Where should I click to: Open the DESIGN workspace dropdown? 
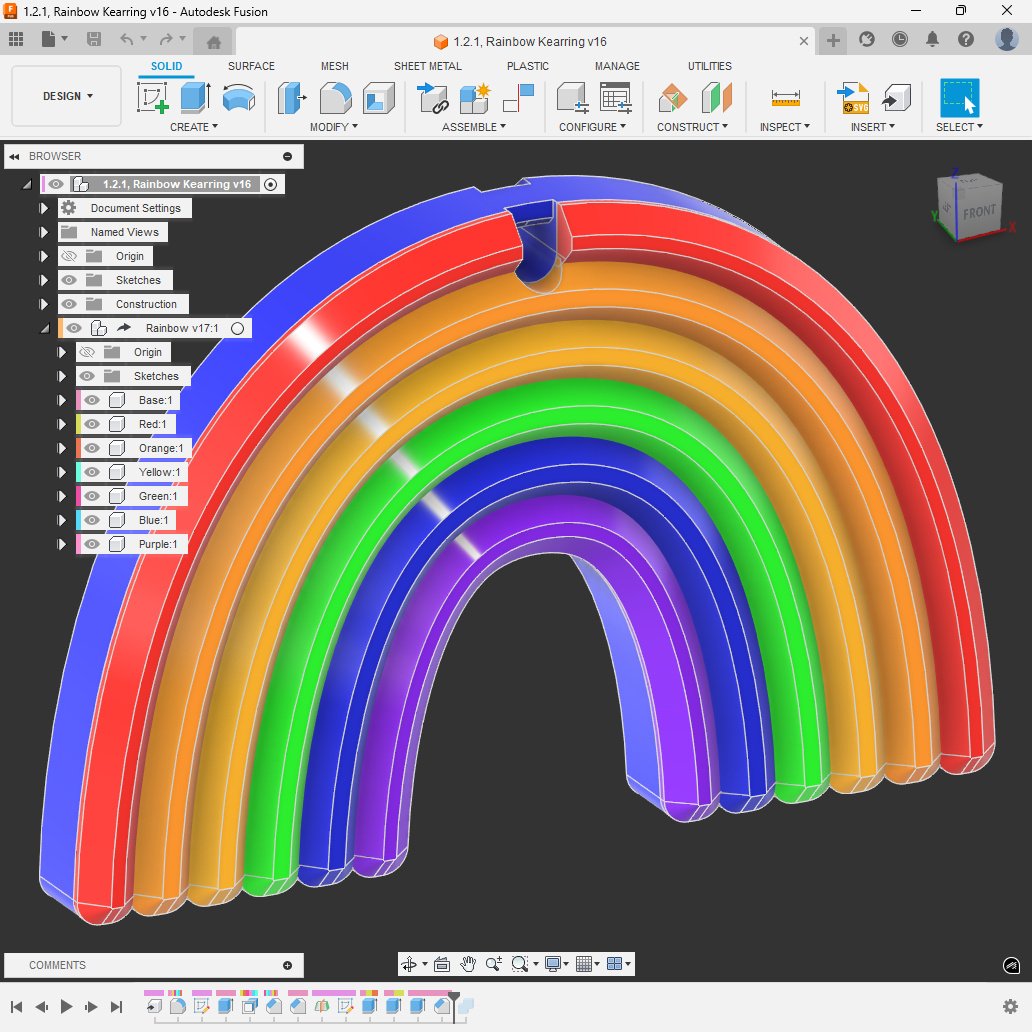pos(67,96)
